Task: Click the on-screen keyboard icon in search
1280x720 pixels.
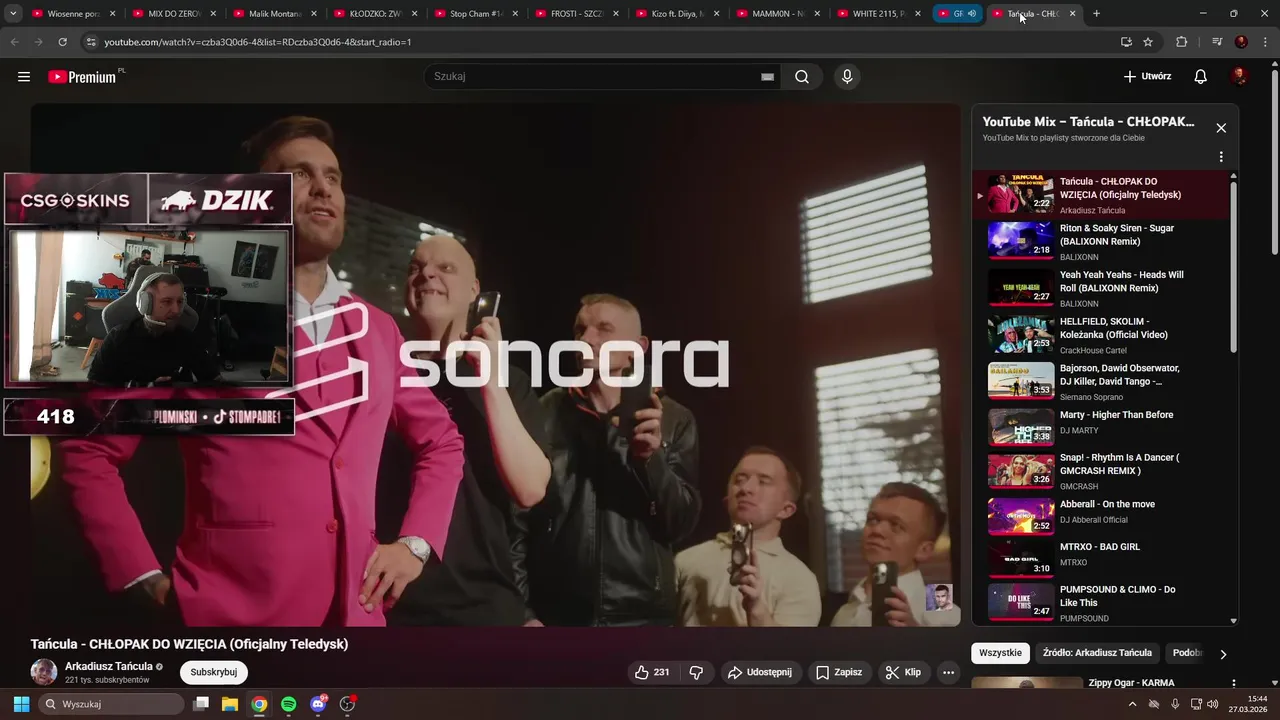Action: [767, 77]
